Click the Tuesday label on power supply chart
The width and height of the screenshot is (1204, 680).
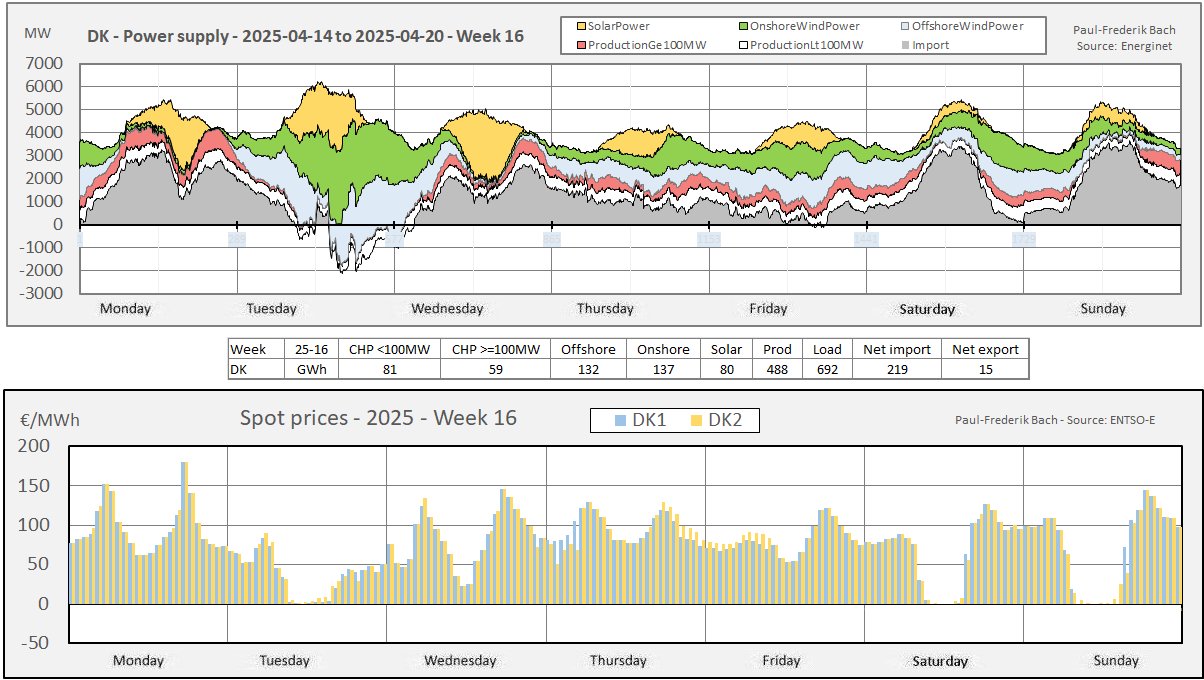click(x=271, y=308)
